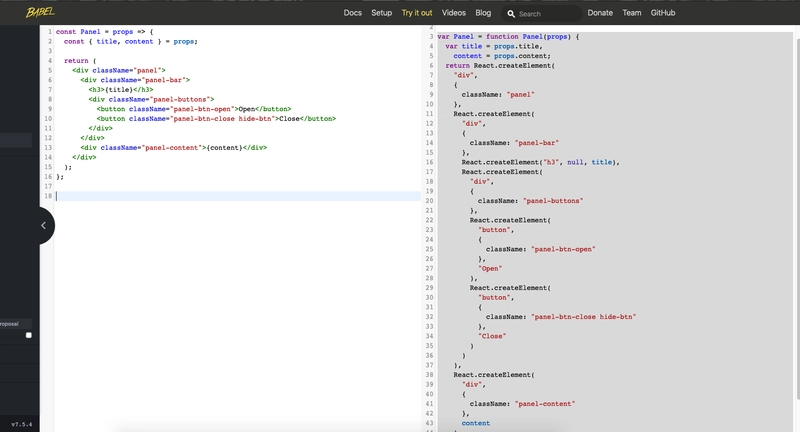Click the <h3>{title}</h3> line
Image resolution: width=800 pixels, height=432 pixels.
click(120, 90)
